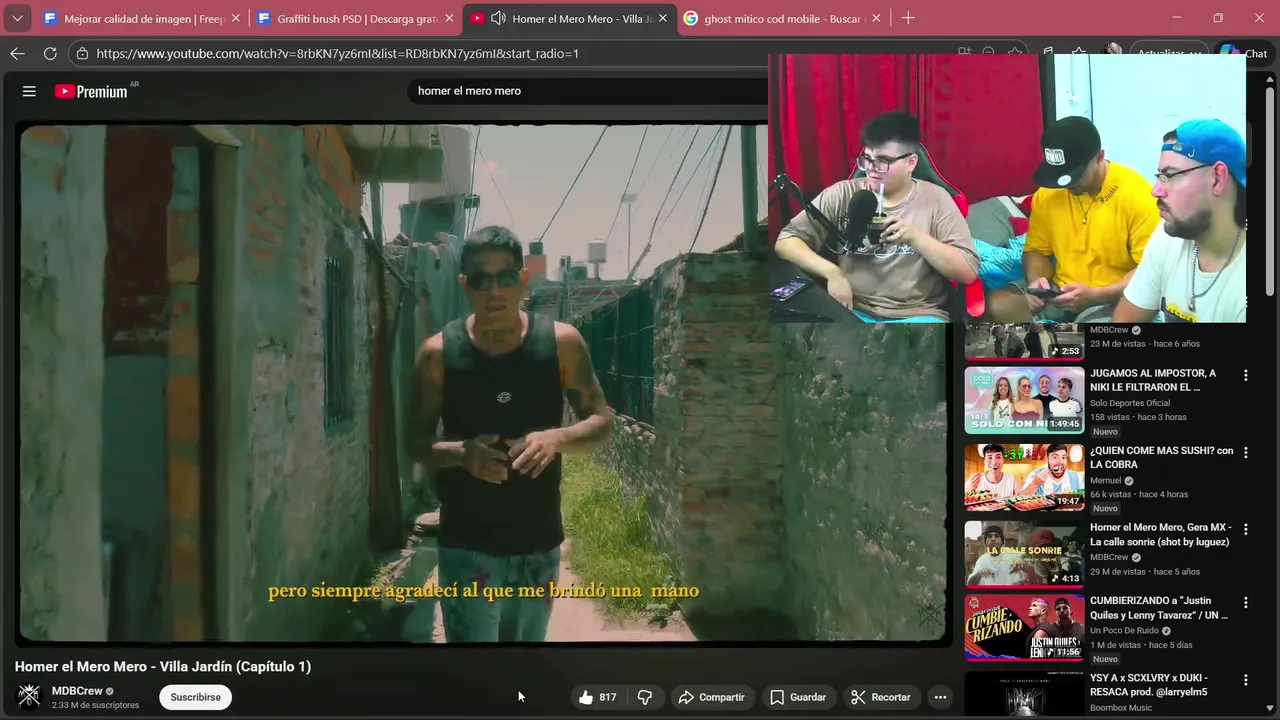Open more actions menu beside Recortar
This screenshot has width=1280, height=720.
[x=940, y=697]
